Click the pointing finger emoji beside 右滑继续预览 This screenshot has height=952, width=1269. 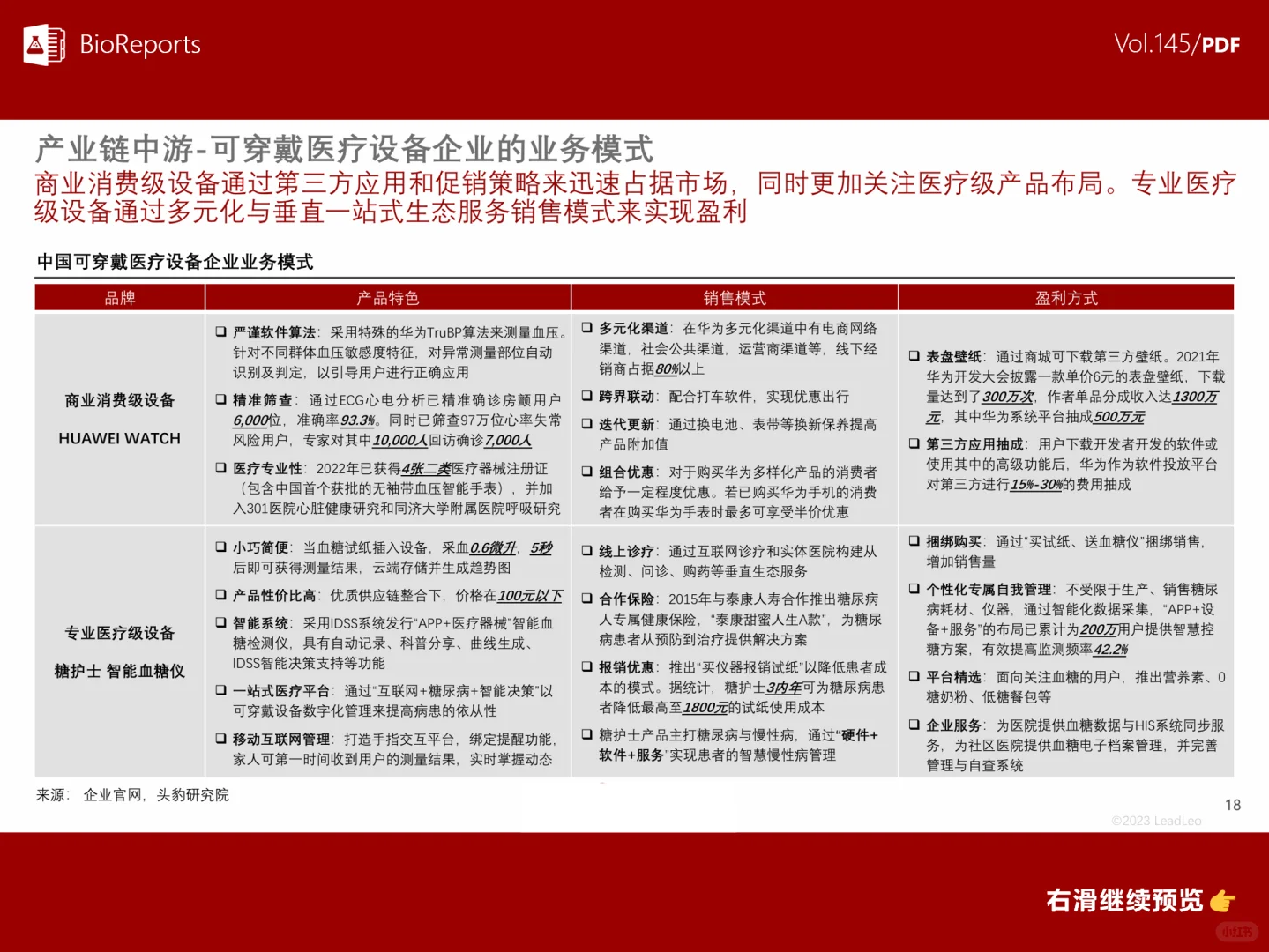(1225, 900)
